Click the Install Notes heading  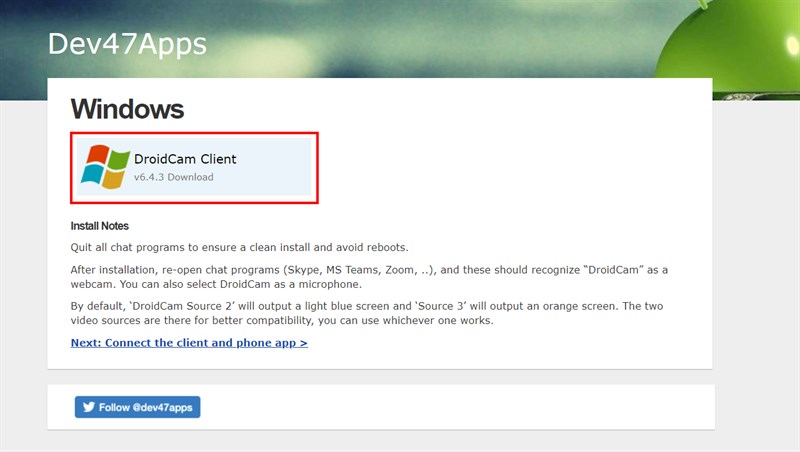point(100,226)
